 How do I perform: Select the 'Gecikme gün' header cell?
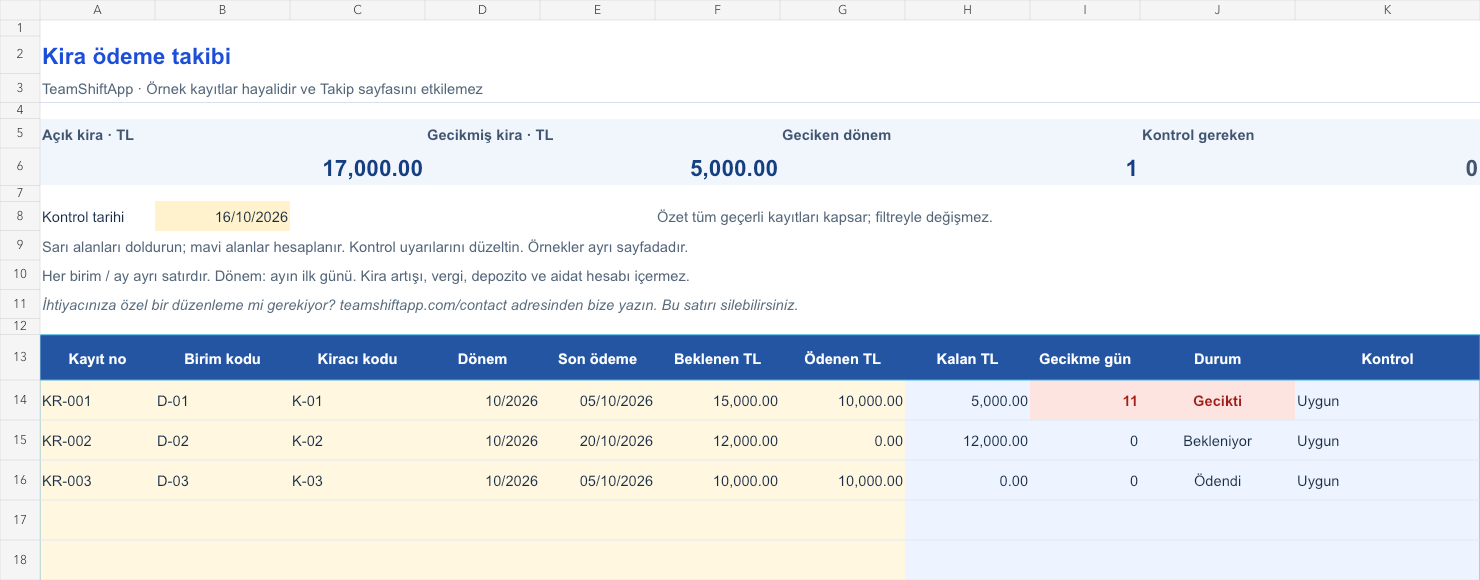pos(1085,359)
